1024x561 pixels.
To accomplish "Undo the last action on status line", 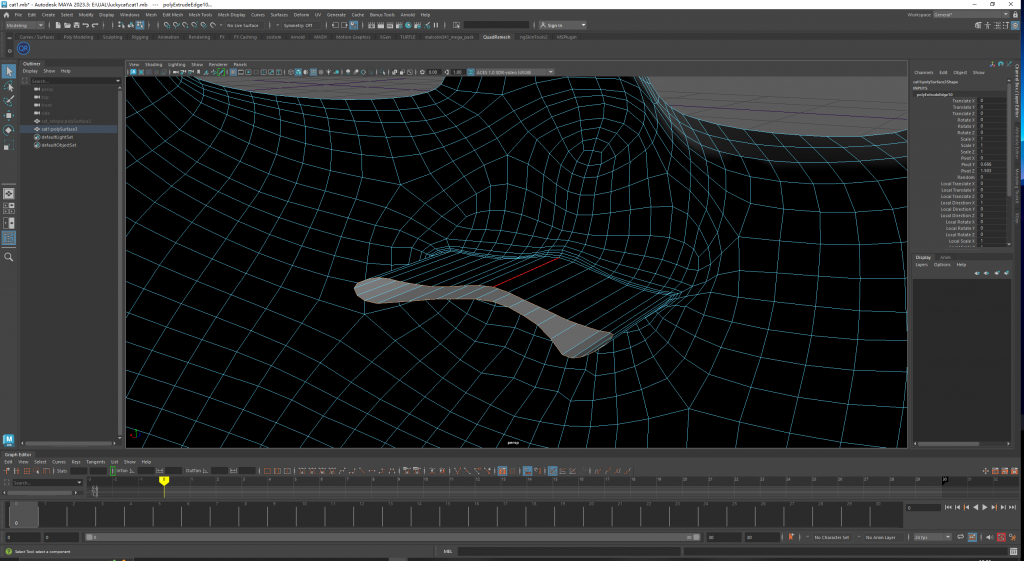I will [86, 25].
